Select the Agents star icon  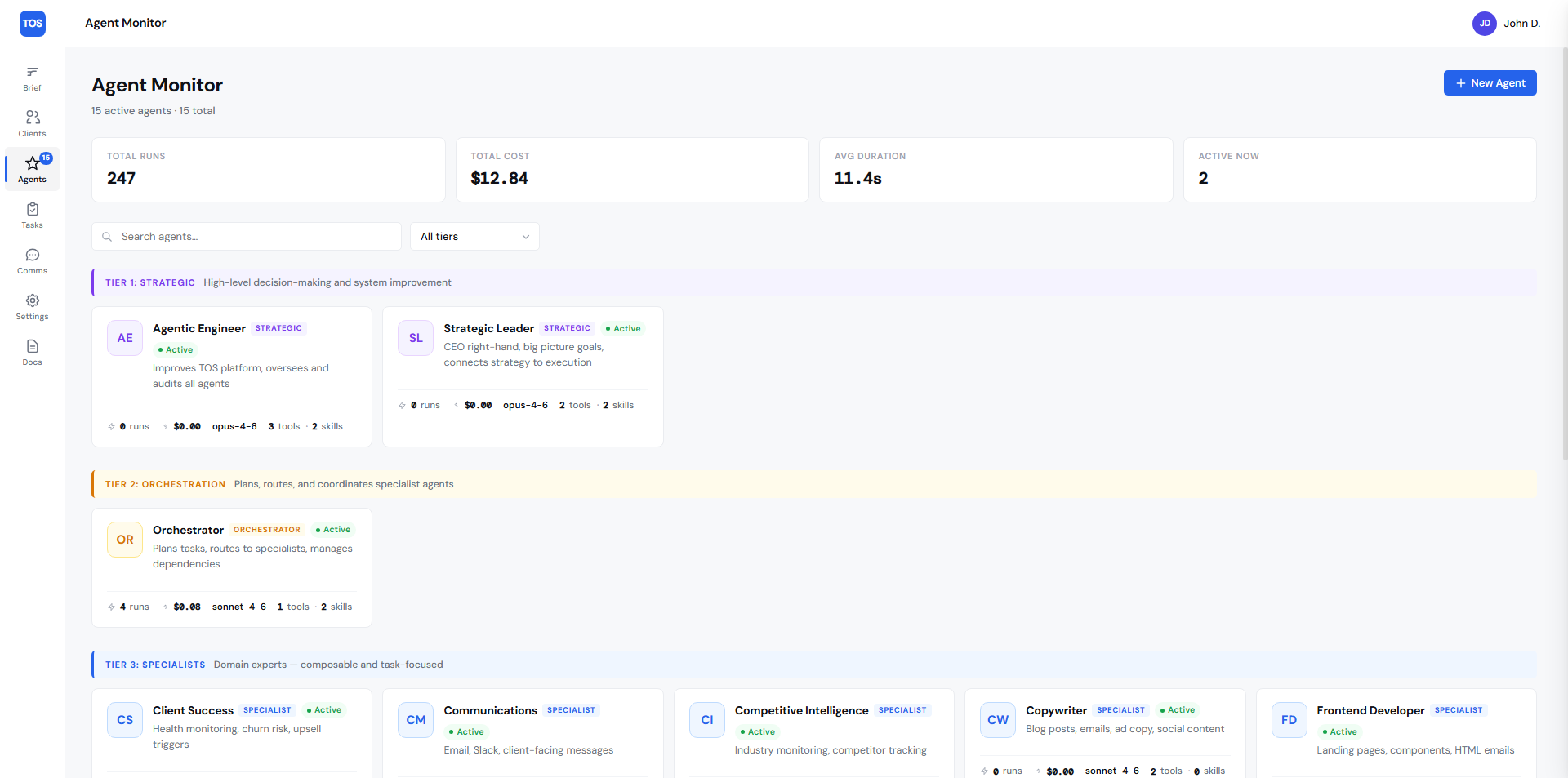(x=32, y=163)
